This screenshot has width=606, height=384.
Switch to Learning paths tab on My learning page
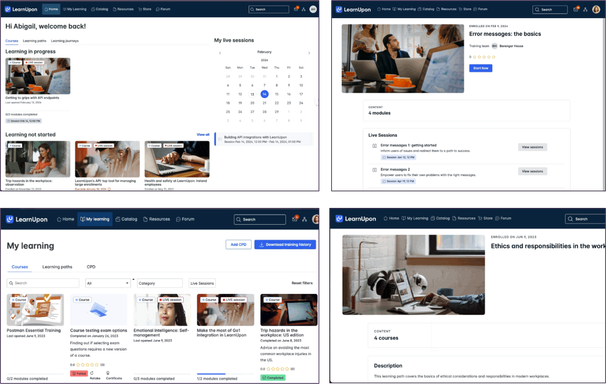57,267
